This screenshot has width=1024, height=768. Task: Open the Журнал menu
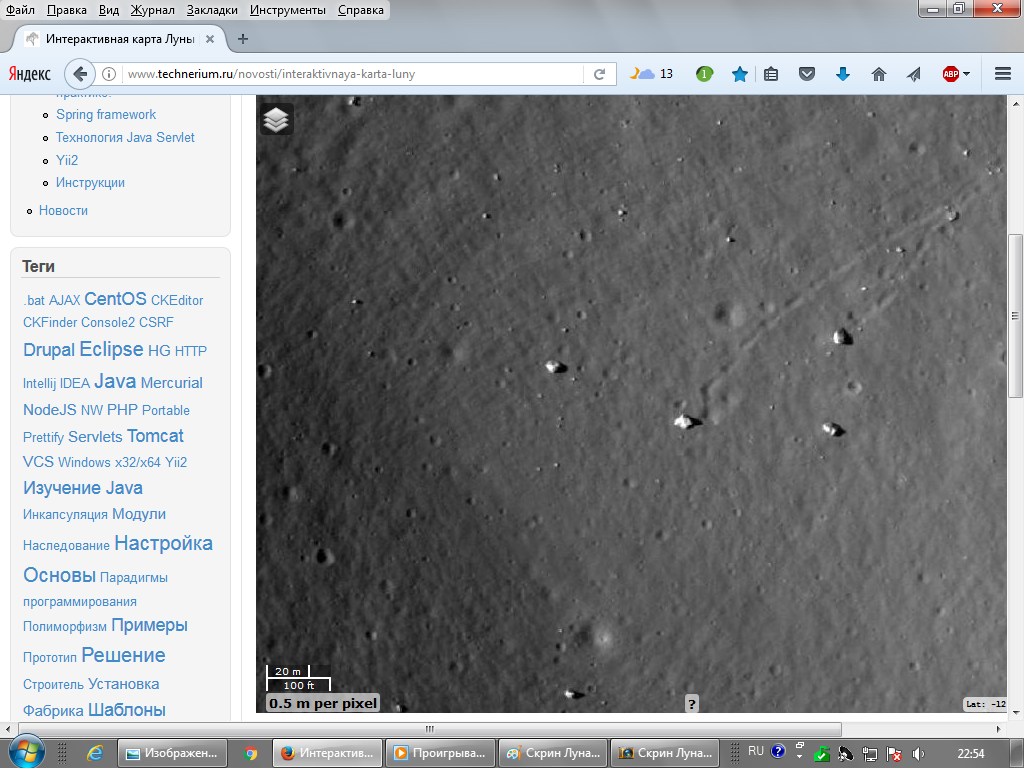pyautogui.click(x=152, y=10)
